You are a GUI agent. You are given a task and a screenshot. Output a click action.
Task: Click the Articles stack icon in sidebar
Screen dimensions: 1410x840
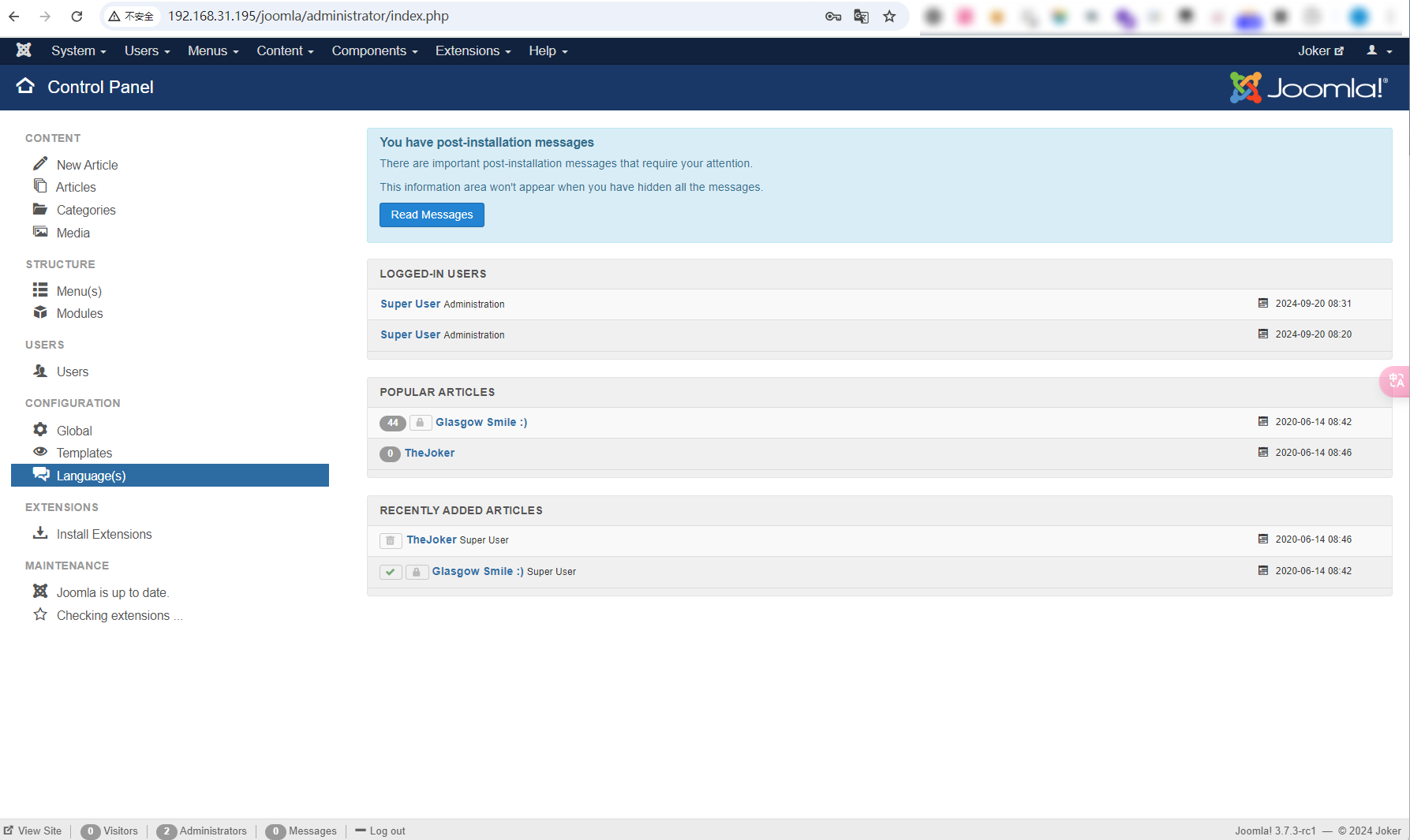(x=40, y=185)
